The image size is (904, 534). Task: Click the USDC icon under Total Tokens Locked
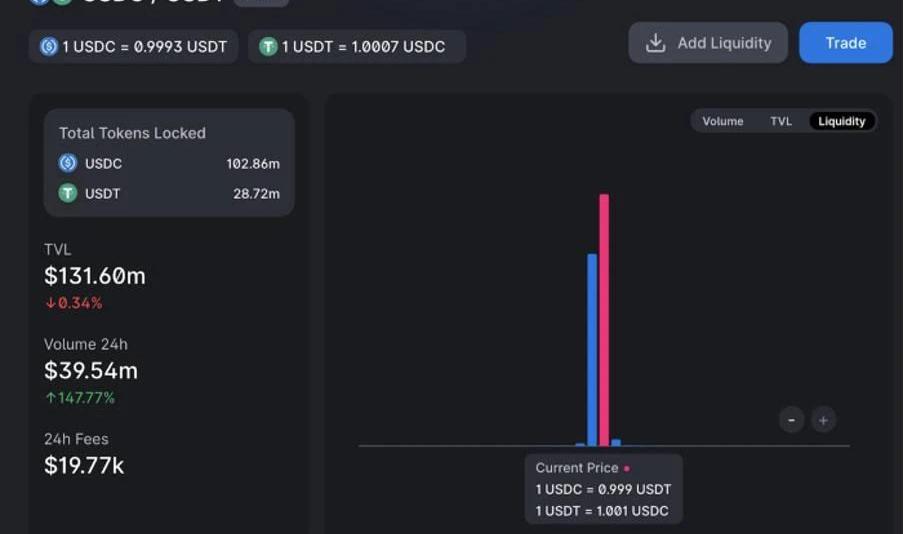click(x=68, y=163)
